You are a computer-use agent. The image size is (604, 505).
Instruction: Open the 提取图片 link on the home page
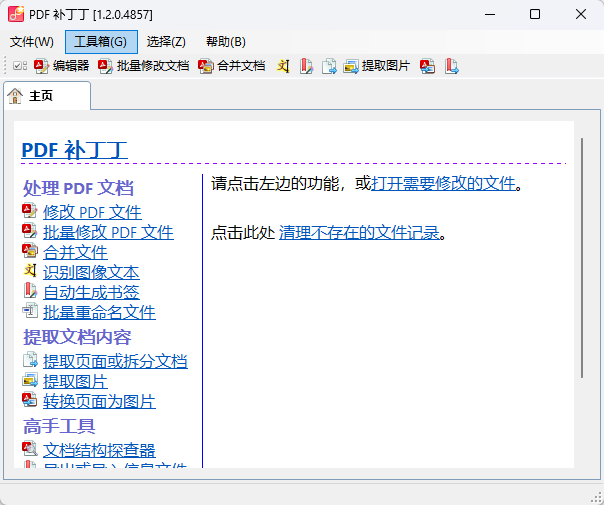coord(75,381)
